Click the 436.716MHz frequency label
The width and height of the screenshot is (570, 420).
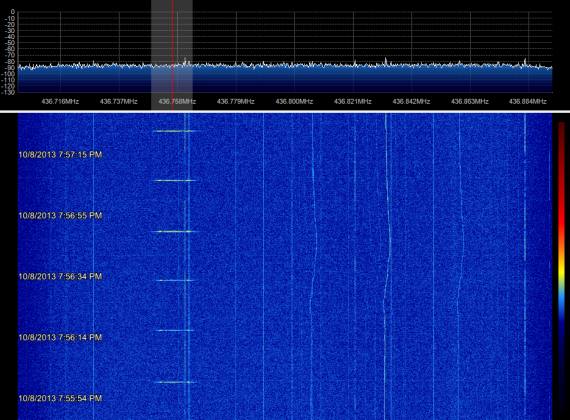click(x=60, y=101)
